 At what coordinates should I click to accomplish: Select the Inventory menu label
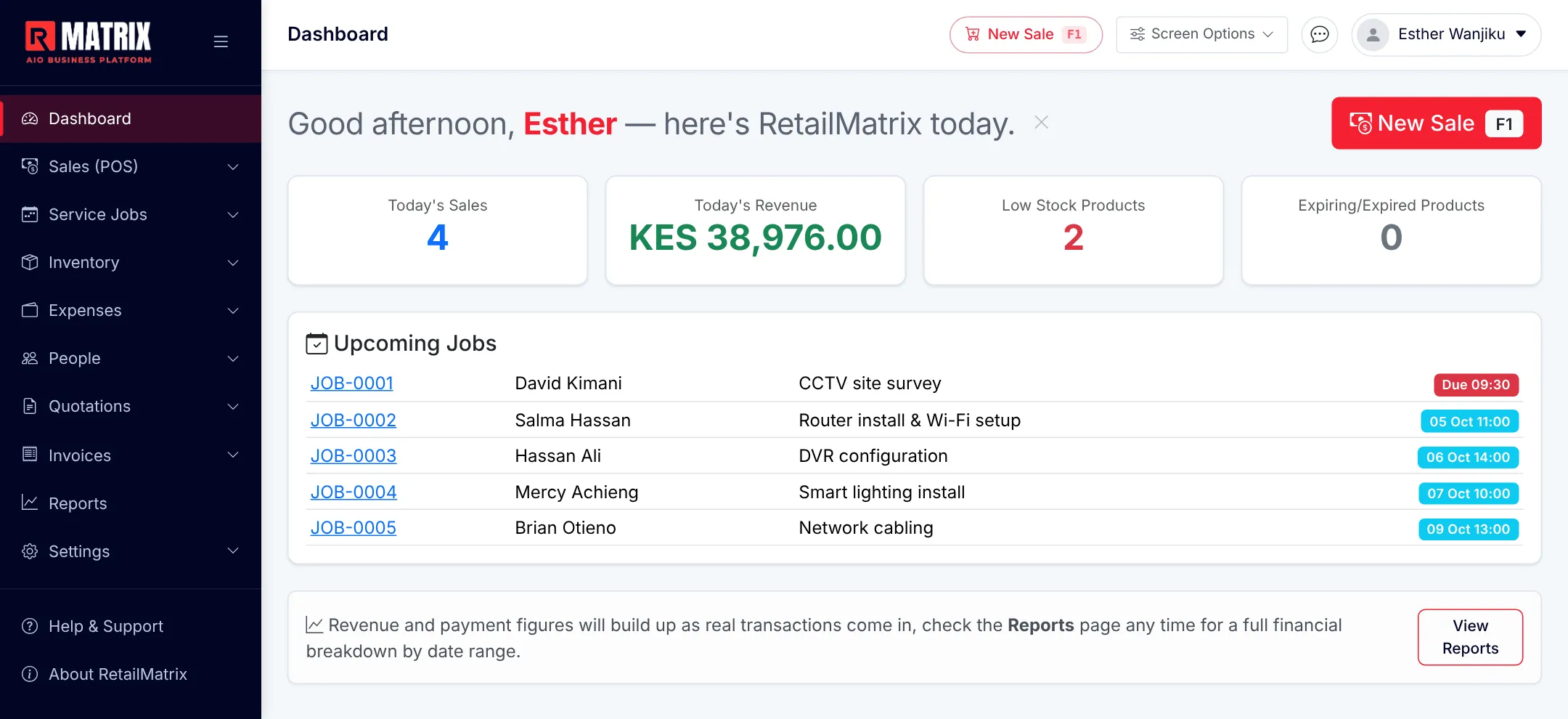coord(83,262)
